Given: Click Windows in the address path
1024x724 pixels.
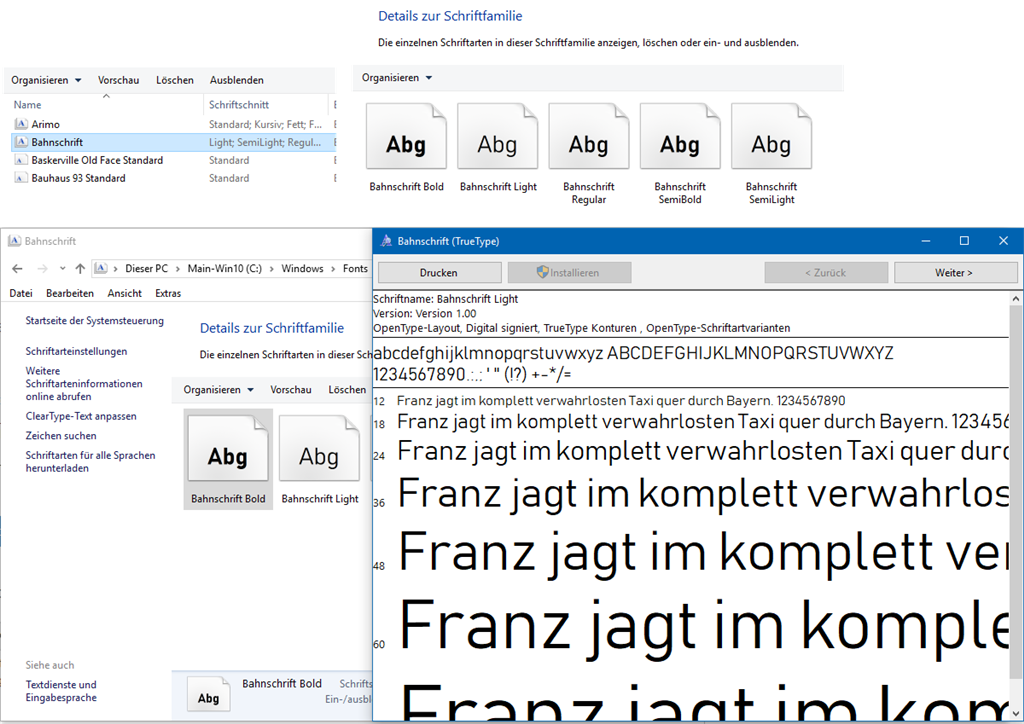Looking at the screenshot, I should [302, 268].
